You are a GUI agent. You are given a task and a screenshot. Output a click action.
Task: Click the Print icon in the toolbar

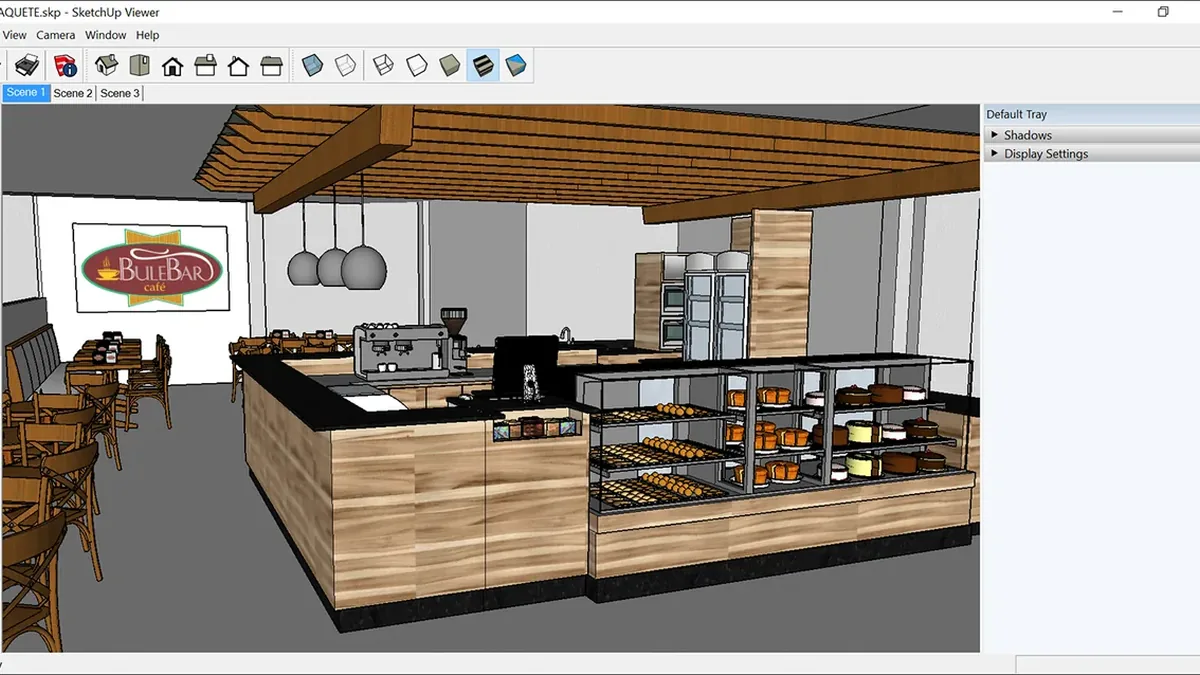(26, 66)
